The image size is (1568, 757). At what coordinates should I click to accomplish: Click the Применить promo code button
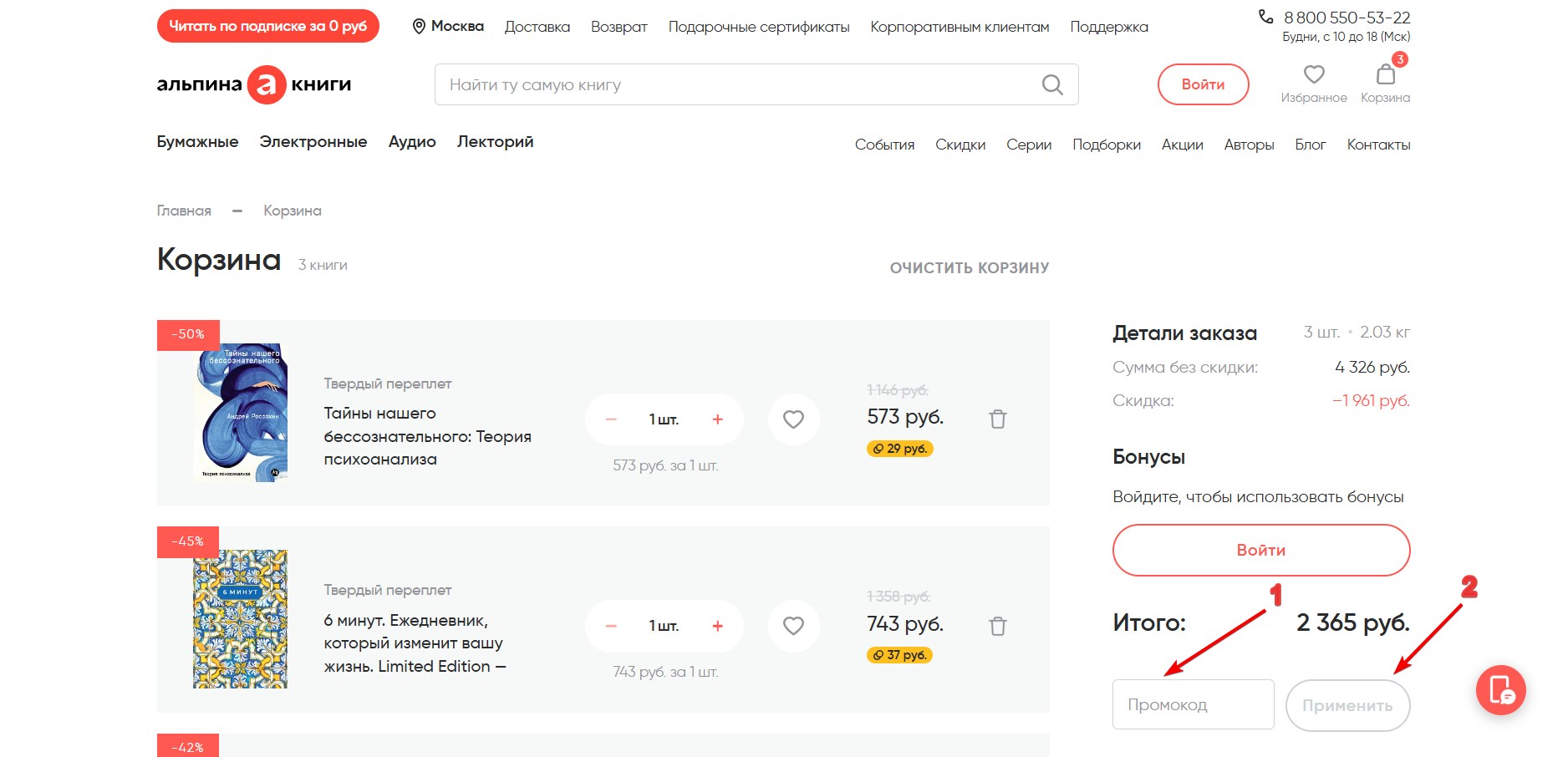pyautogui.click(x=1347, y=705)
